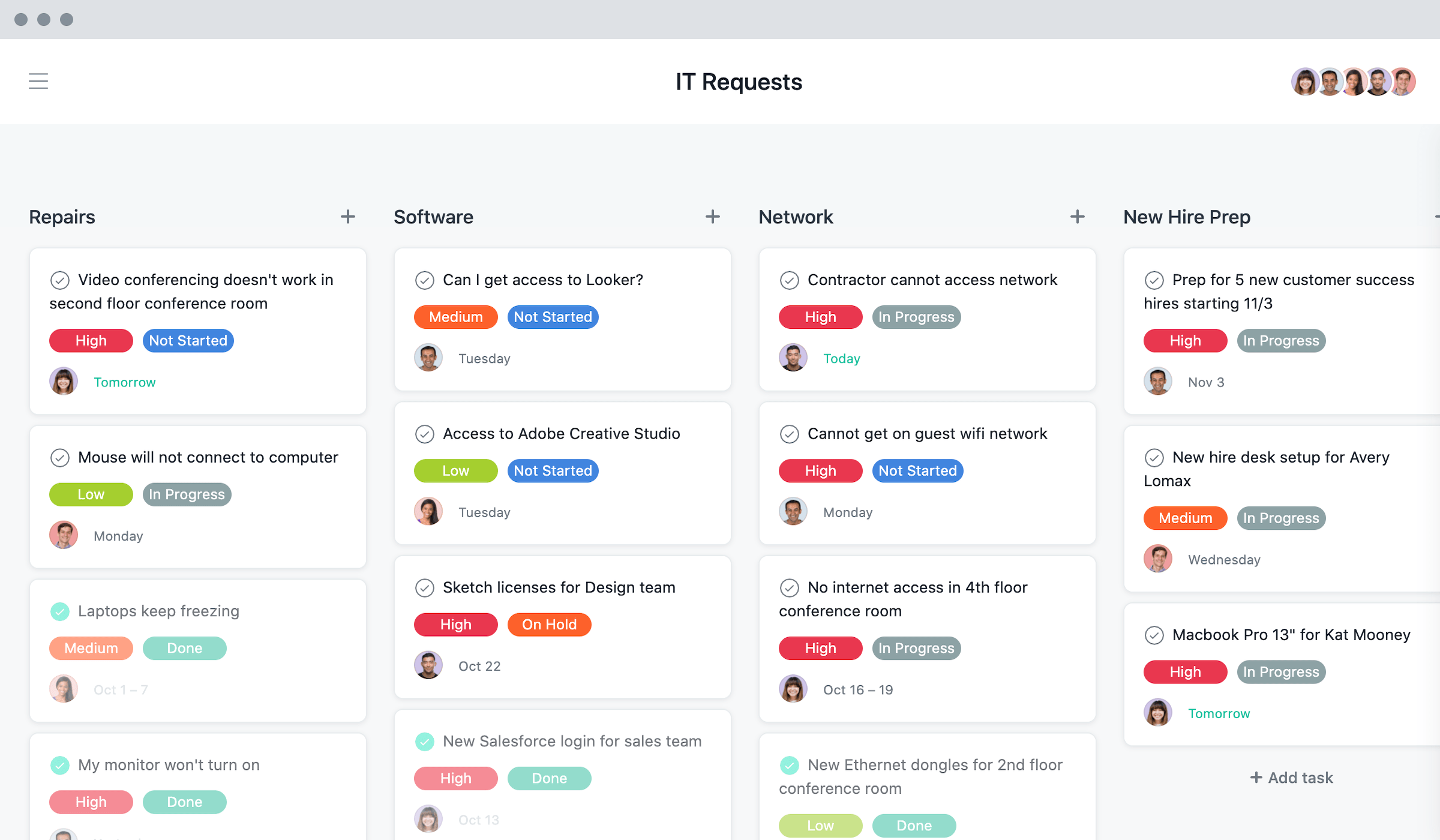Open Access to Adobe Creative Studio task title
Image resolution: width=1440 pixels, height=840 pixels.
tap(562, 434)
